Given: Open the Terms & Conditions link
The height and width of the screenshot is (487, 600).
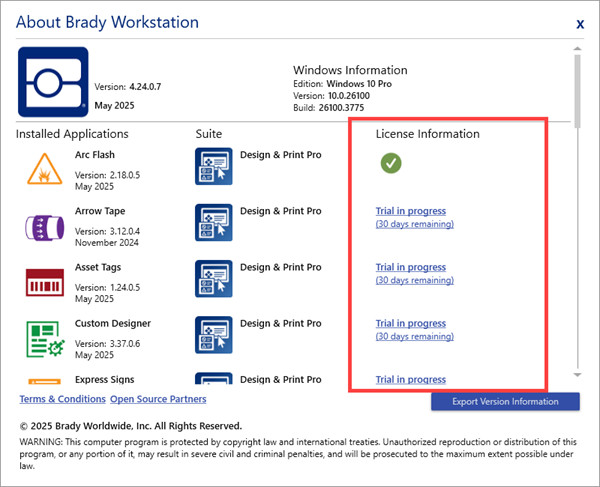Looking at the screenshot, I should coord(62,399).
